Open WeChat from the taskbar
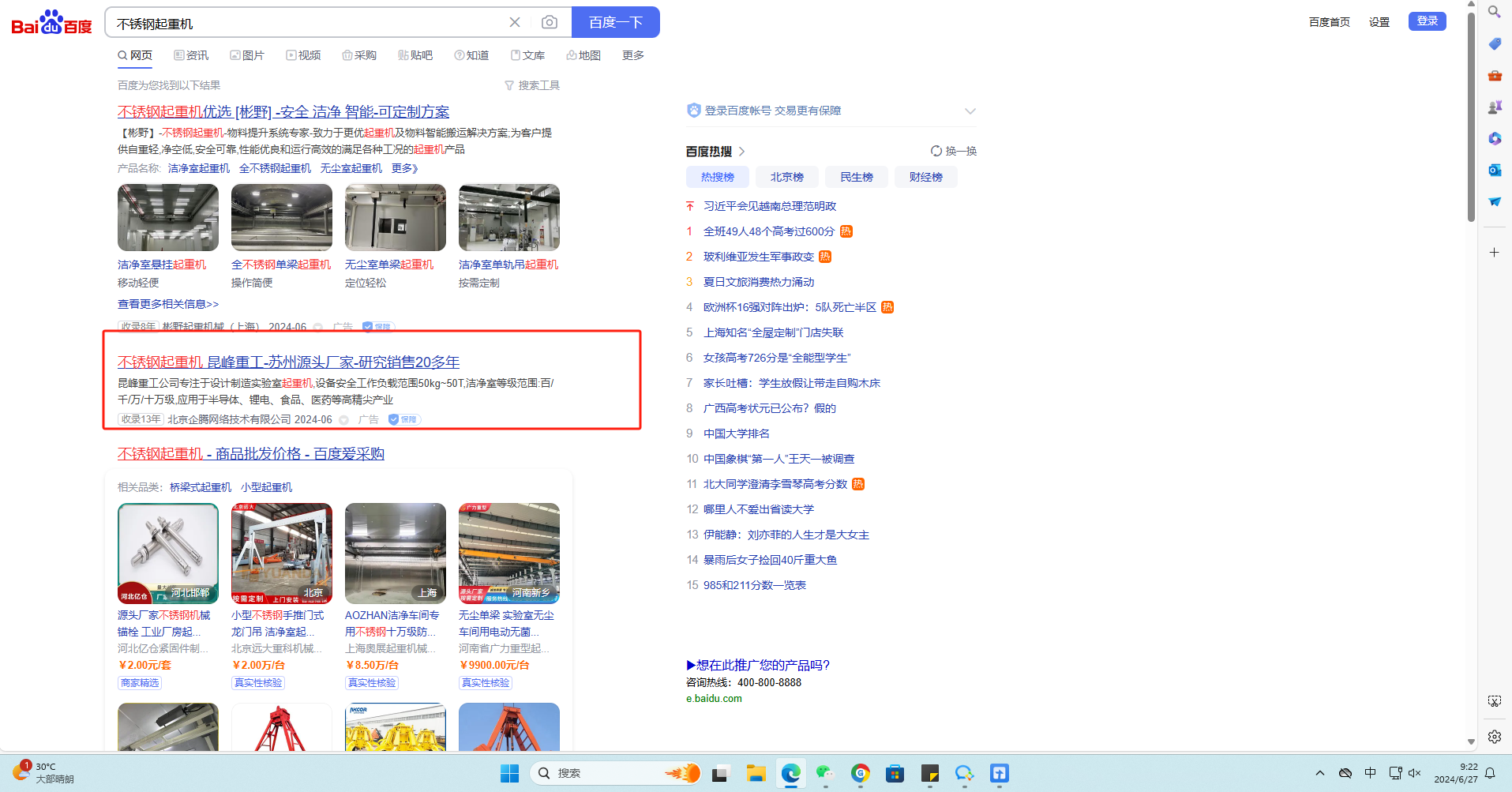 click(x=825, y=773)
